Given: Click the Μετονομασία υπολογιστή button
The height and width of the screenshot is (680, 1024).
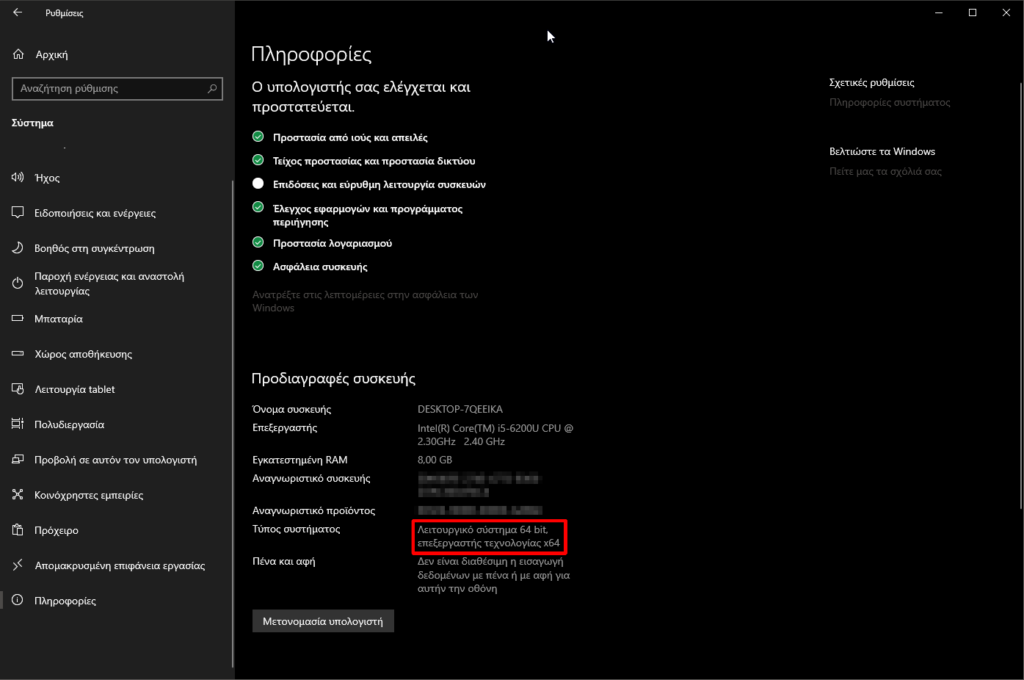Looking at the screenshot, I should [x=323, y=621].
